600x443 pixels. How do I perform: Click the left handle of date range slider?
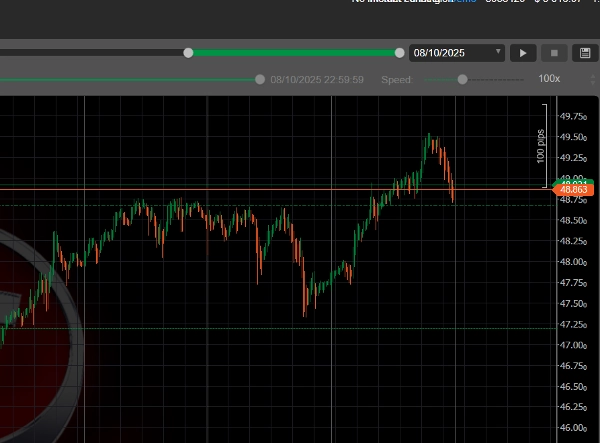pyautogui.click(x=188, y=53)
